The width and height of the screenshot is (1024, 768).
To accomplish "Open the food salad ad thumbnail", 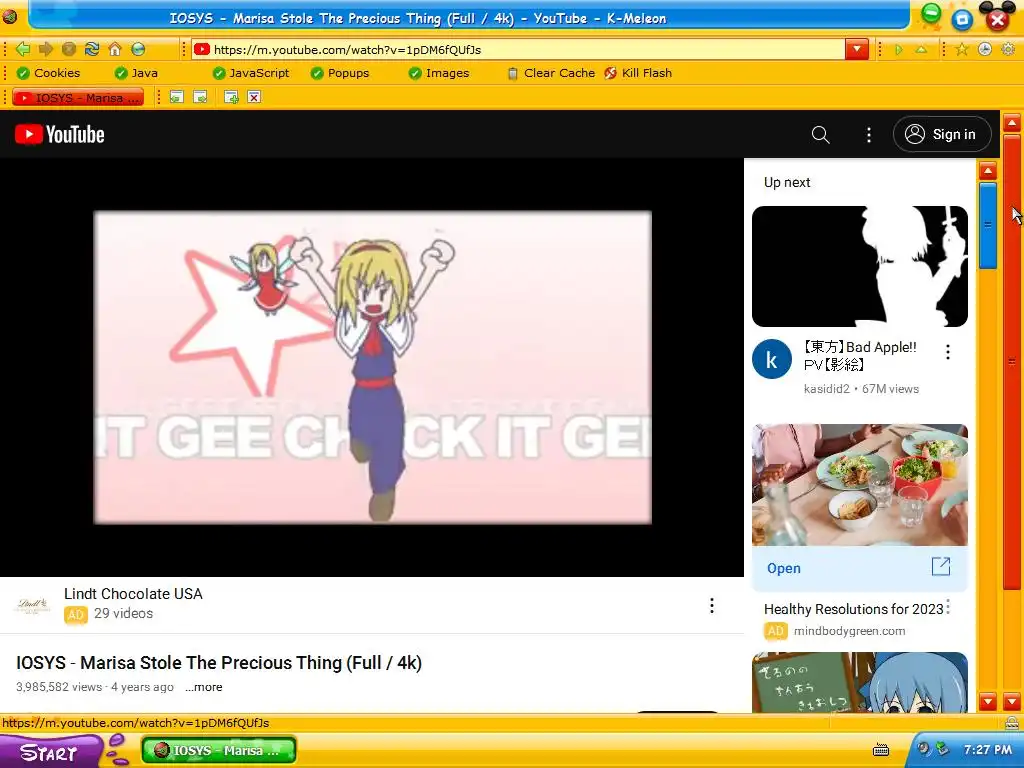I will pos(860,485).
